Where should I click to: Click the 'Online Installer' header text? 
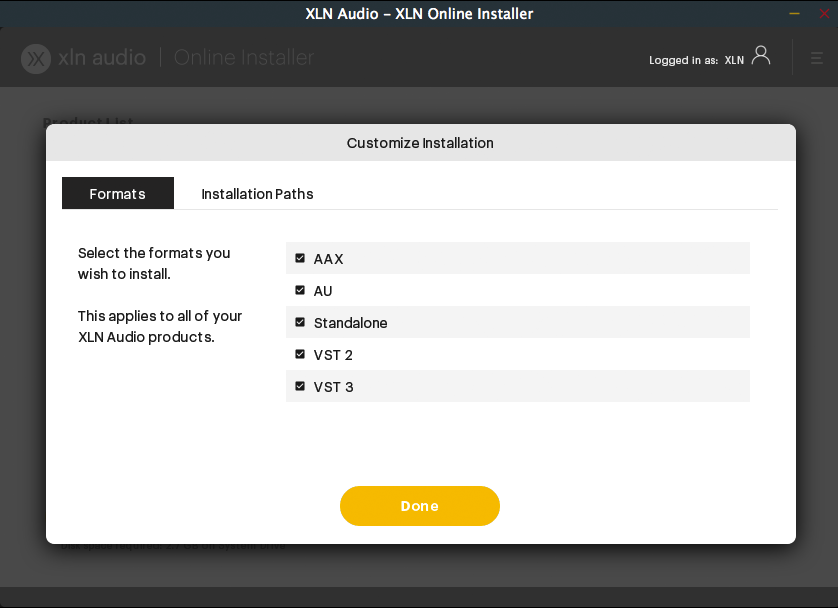[x=244, y=58]
